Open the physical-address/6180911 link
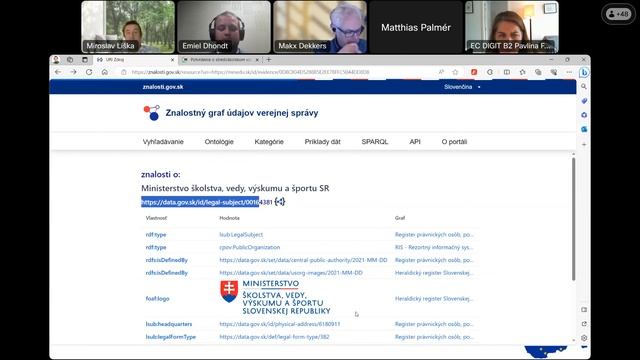Viewport: 640px width, 360px height. pos(280,324)
